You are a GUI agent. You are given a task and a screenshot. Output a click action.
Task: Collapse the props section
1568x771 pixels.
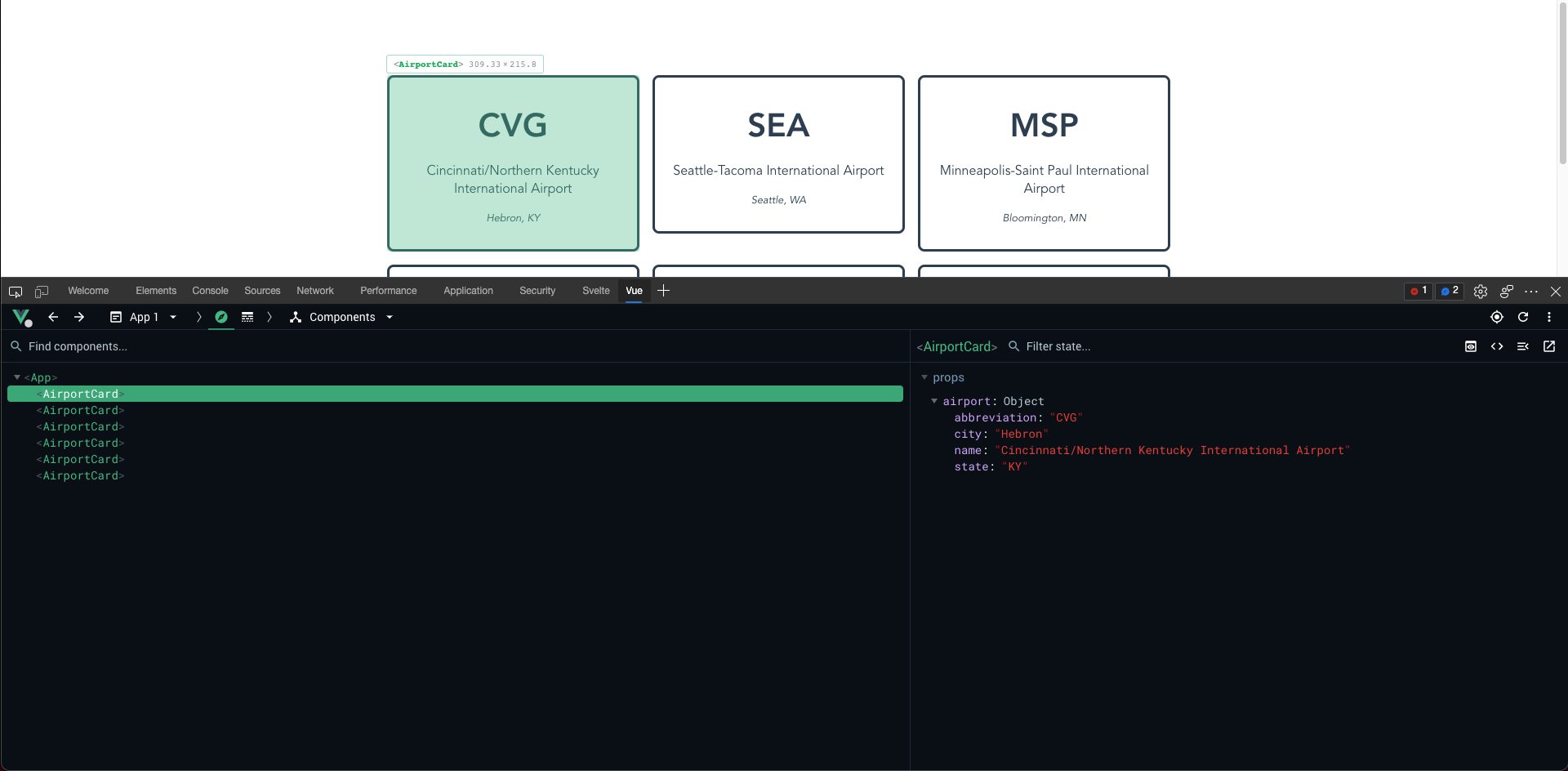click(x=924, y=377)
